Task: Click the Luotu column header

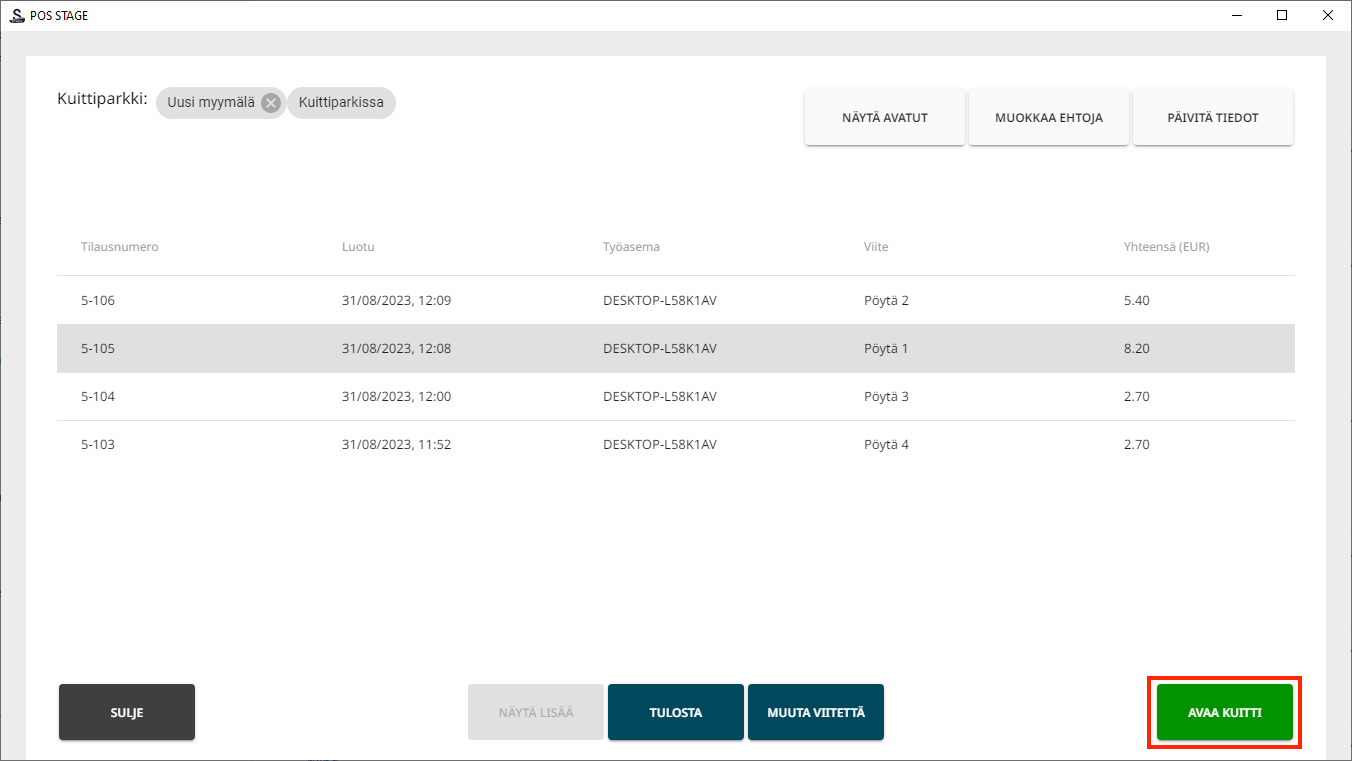Action: tap(358, 247)
